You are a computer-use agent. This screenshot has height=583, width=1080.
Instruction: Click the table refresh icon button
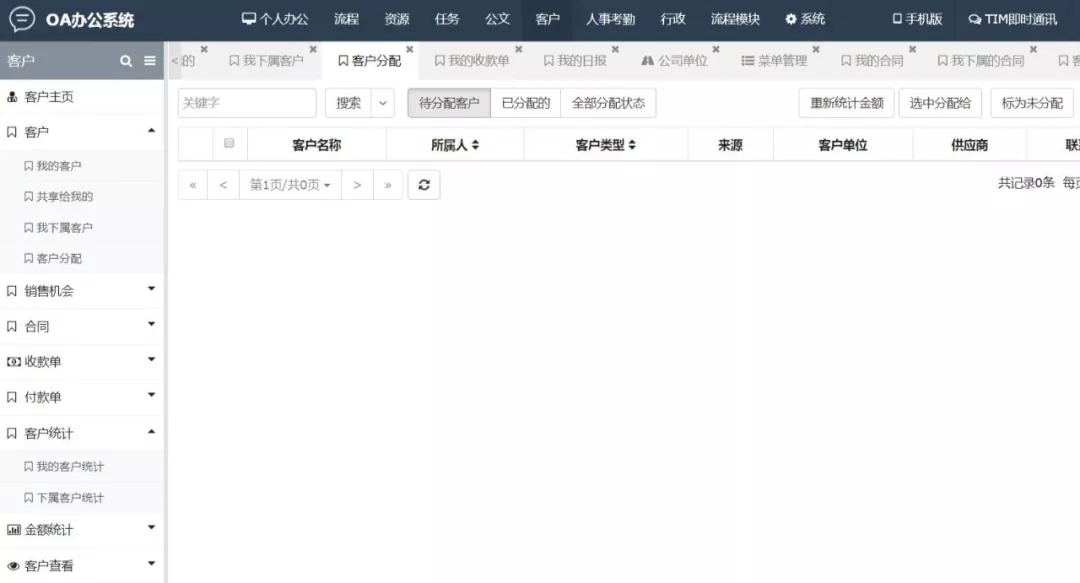click(x=423, y=185)
